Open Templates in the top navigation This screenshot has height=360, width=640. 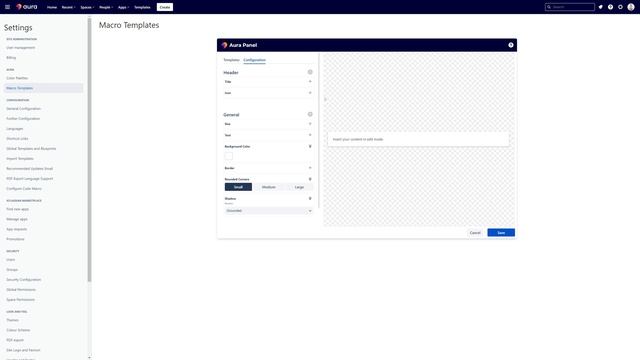[x=142, y=7]
